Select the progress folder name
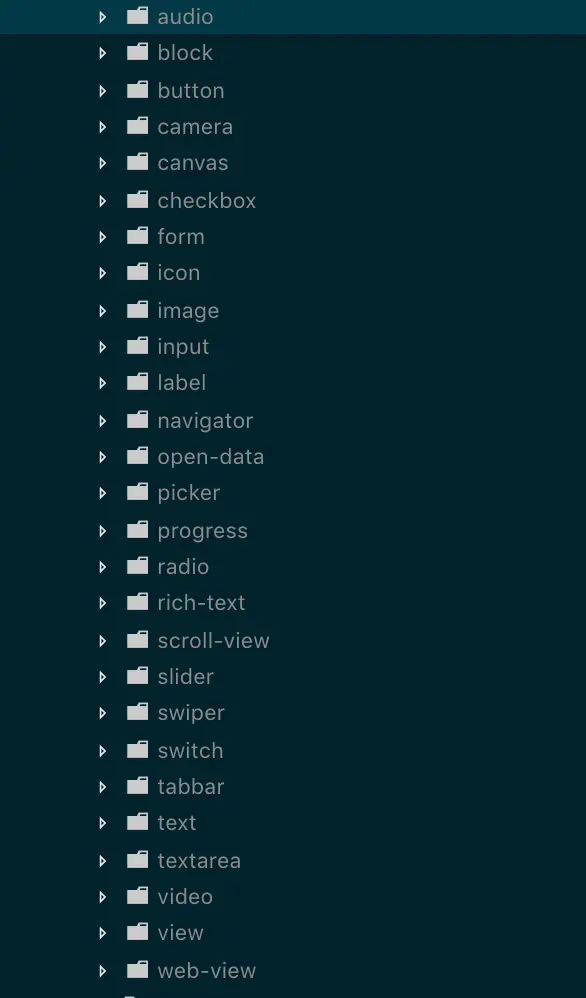The width and height of the screenshot is (586, 998). [203, 531]
